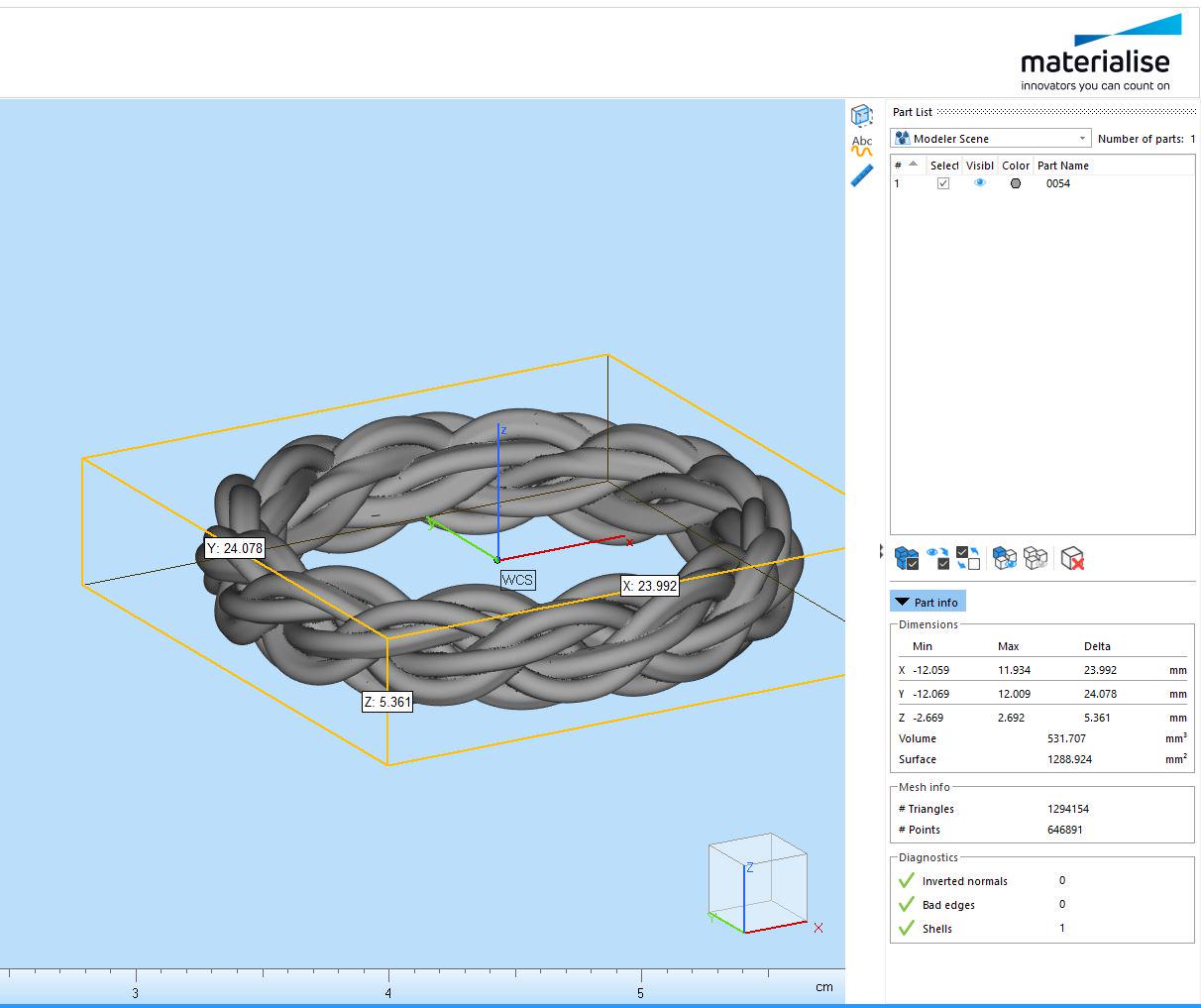Click the Visible column header
Screen dimensions: 1201x1008
(979, 166)
